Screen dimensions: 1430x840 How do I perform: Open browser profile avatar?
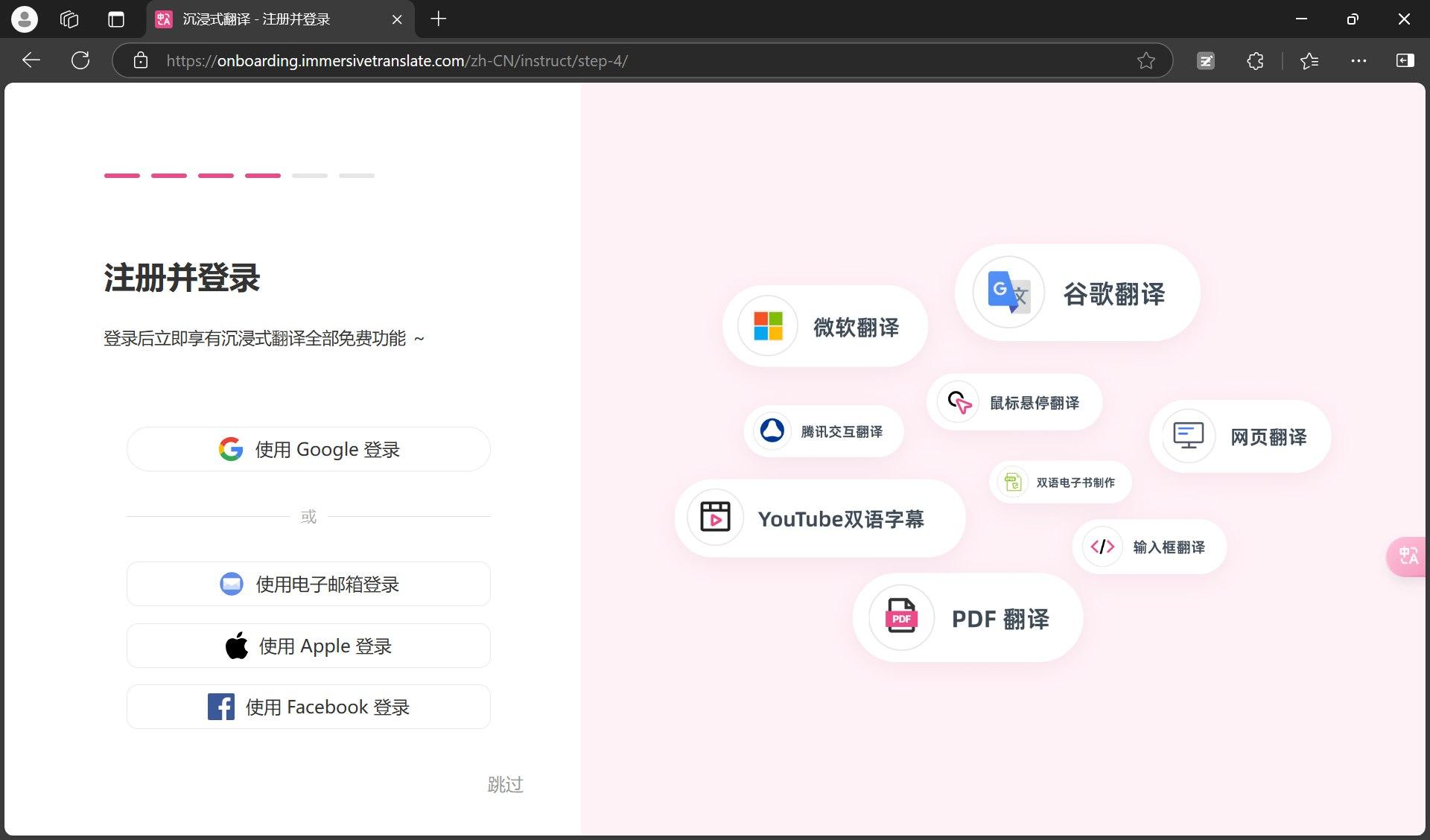tap(24, 19)
